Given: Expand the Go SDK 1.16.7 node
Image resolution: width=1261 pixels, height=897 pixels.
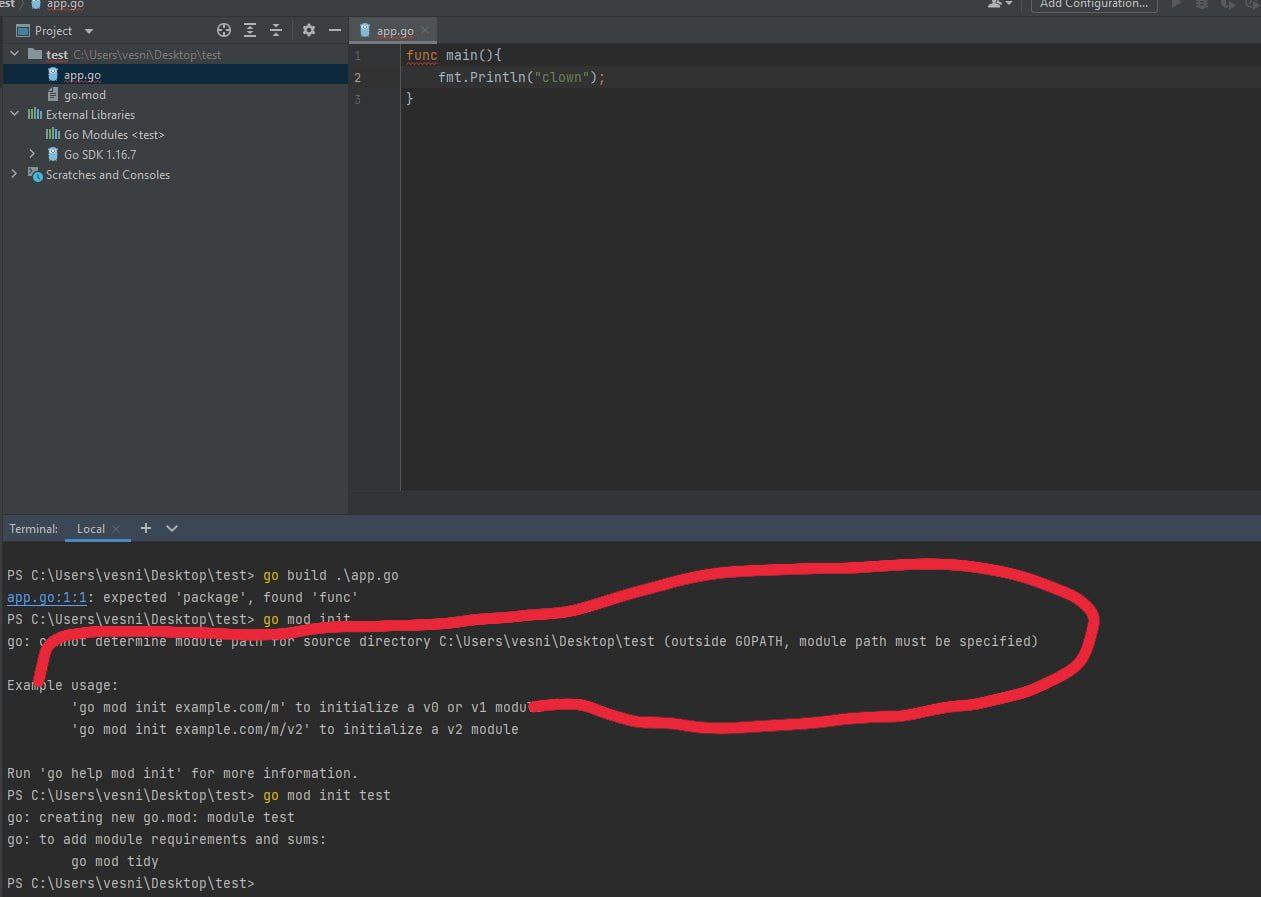Looking at the screenshot, I should pyautogui.click(x=32, y=154).
